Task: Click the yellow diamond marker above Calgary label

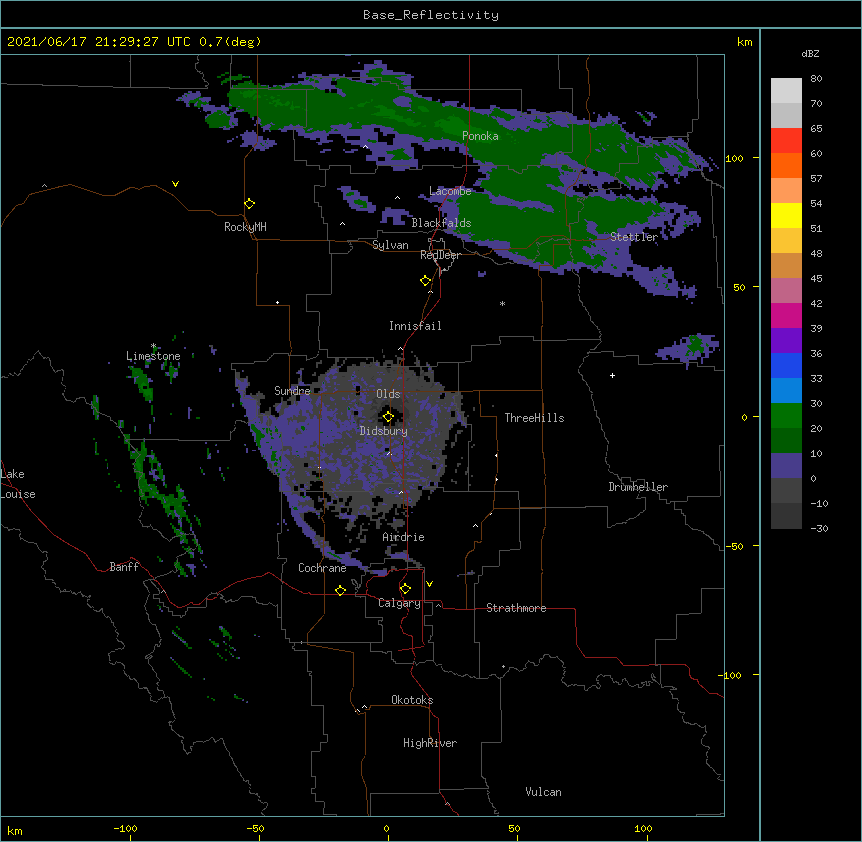Action: [405, 589]
